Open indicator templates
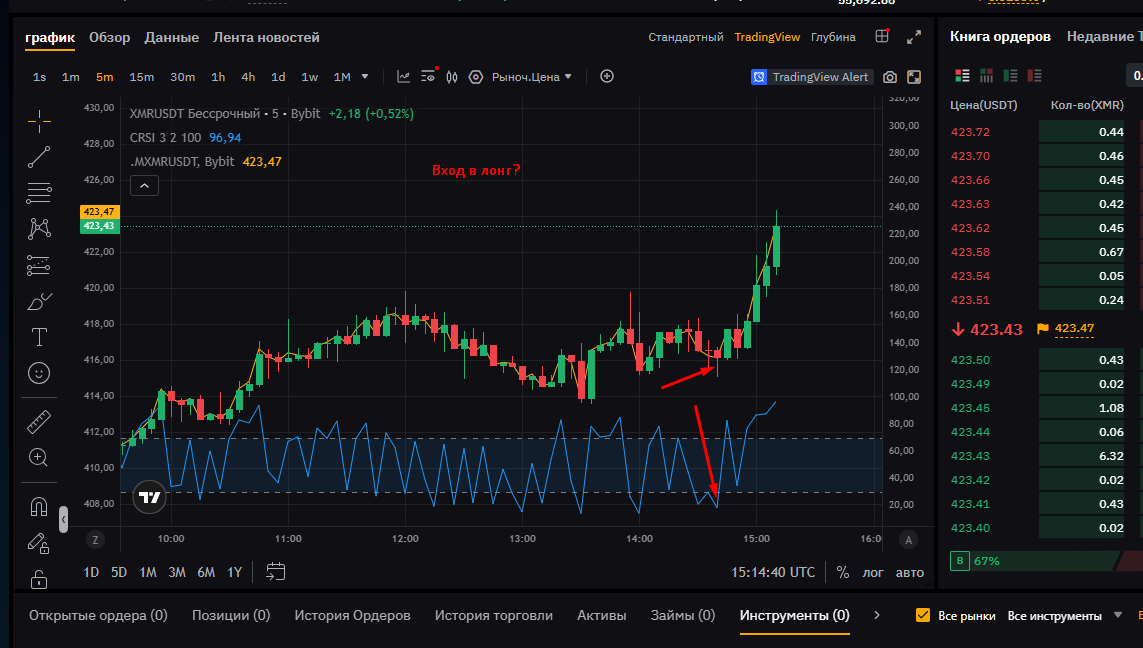This screenshot has width=1143, height=648. click(x=428, y=77)
